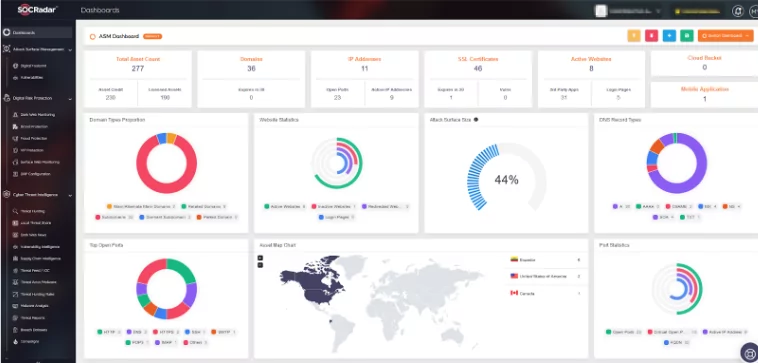This screenshot has width=758, height=363.
Task: Open Threat Actor/Malware in sidebar
Action: coord(34,282)
